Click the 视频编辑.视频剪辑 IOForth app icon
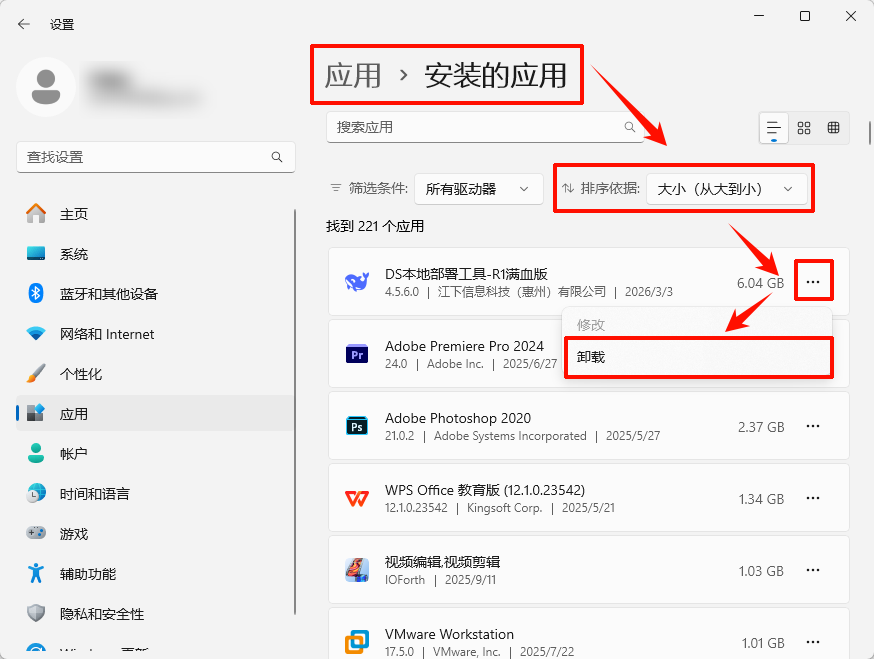The image size is (874, 659). (x=357, y=570)
